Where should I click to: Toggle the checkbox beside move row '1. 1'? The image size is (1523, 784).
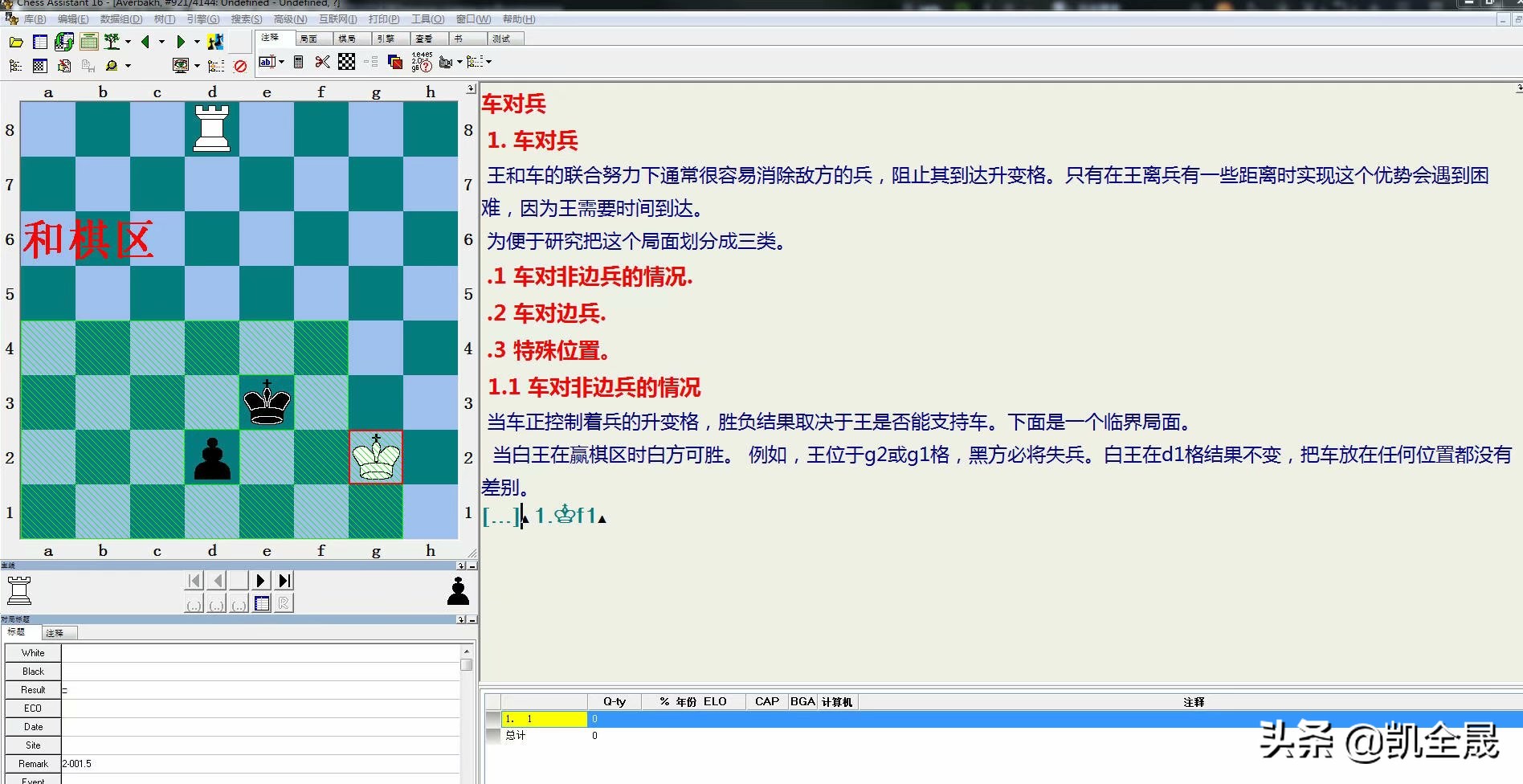pos(492,719)
